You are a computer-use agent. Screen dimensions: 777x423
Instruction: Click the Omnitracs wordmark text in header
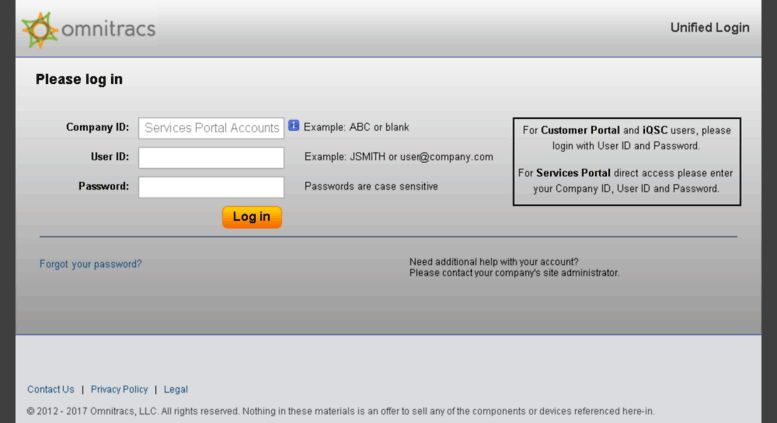pos(108,28)
